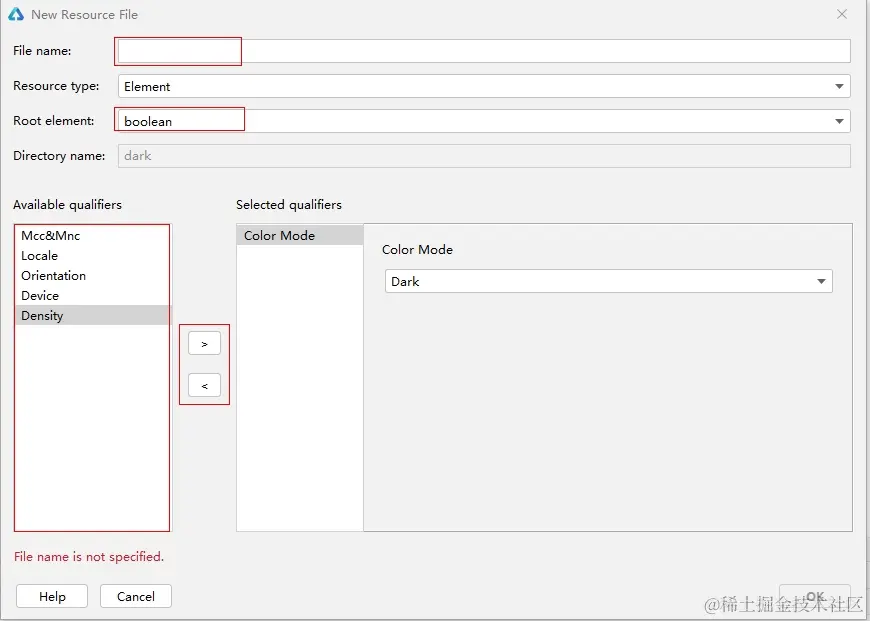Select Orientation in Available qualifiers
Screen dimensions: 870x621
point(92,275)
